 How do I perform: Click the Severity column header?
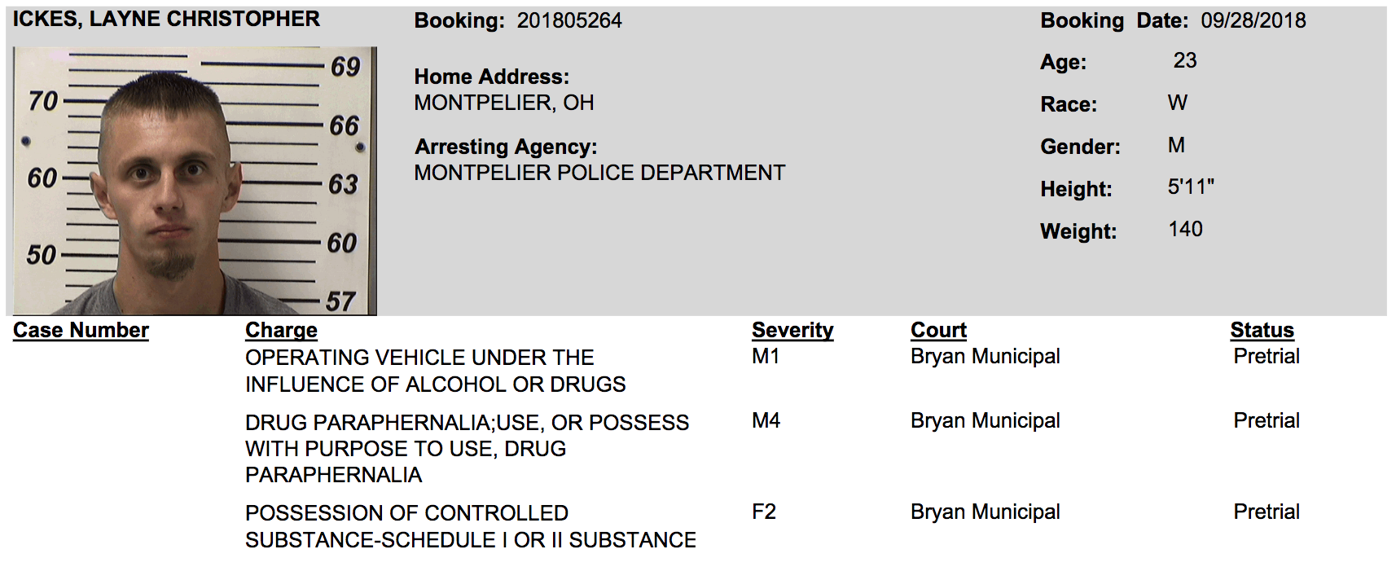(x=792, y=331)
